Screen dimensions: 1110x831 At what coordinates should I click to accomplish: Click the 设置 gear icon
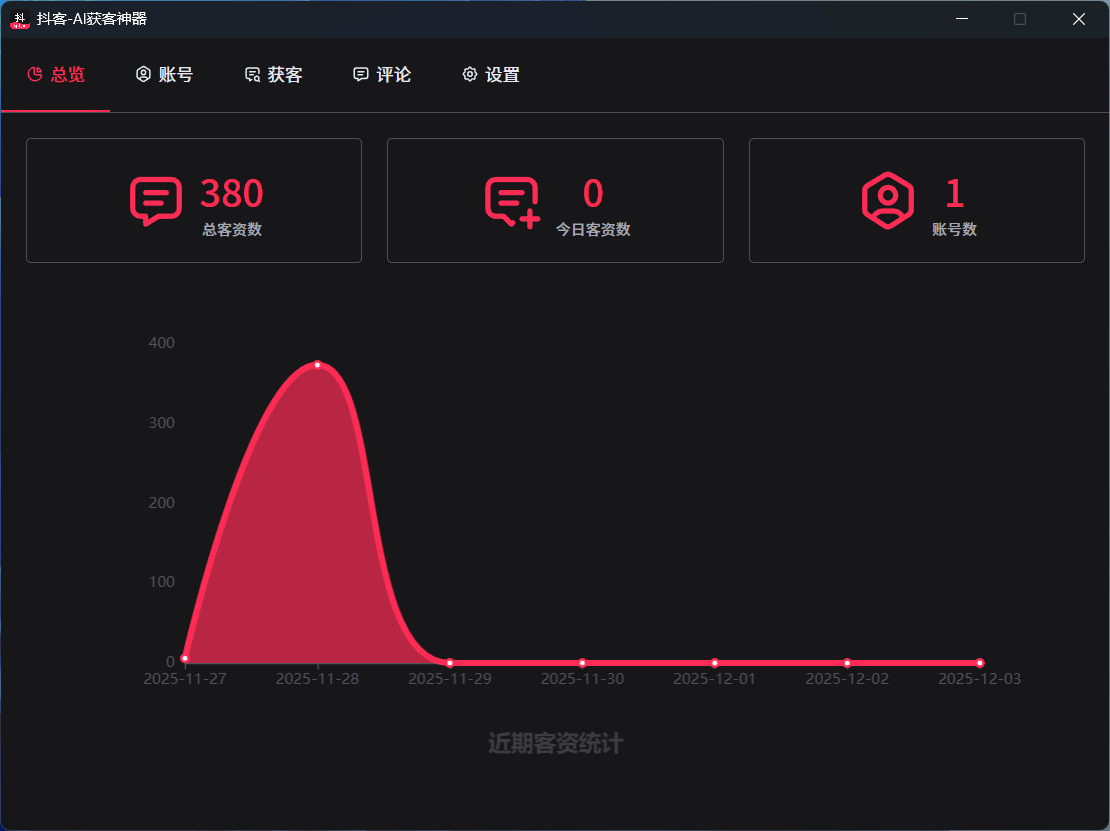[470, 75]
